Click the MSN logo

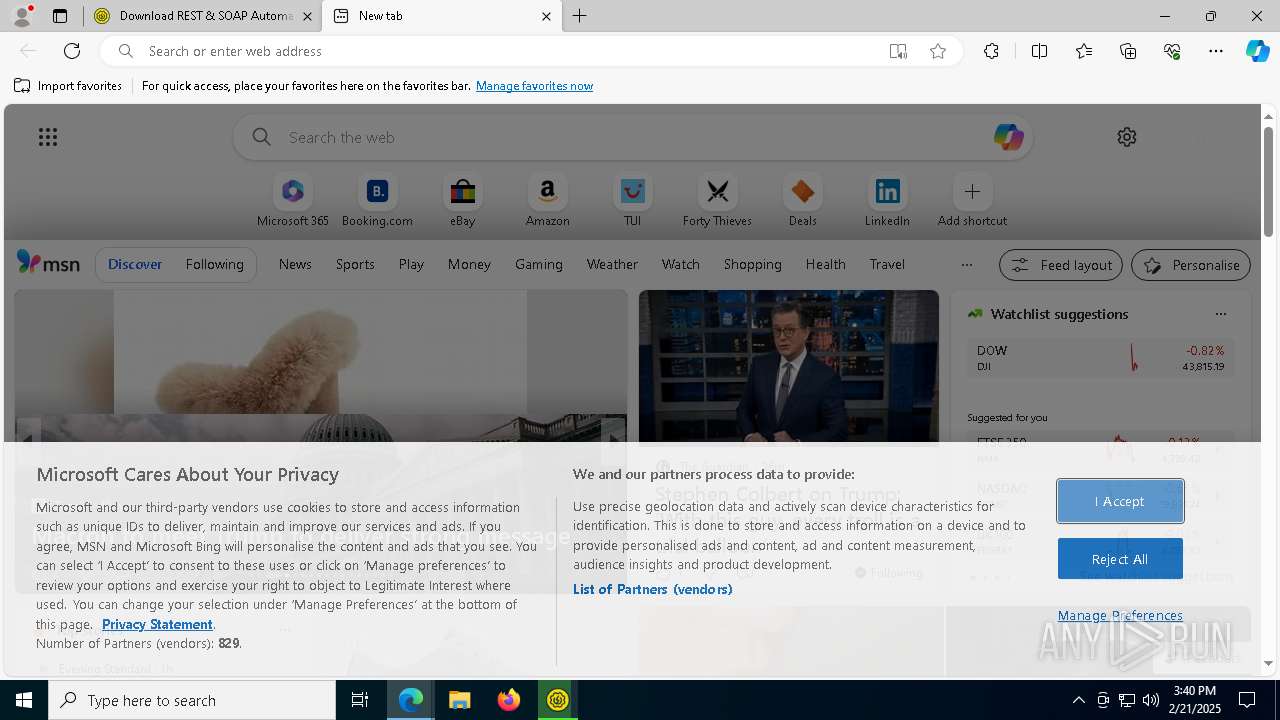48,263
